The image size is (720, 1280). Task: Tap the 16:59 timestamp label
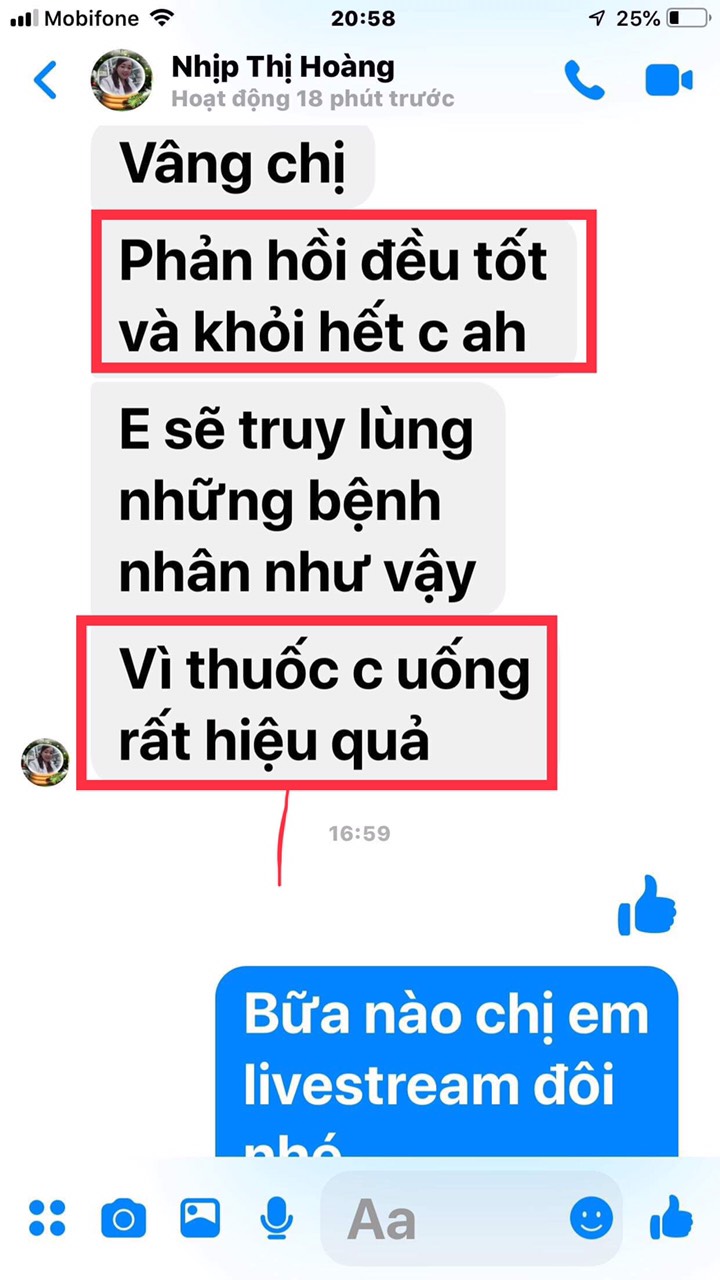click(x=360, y=833)
